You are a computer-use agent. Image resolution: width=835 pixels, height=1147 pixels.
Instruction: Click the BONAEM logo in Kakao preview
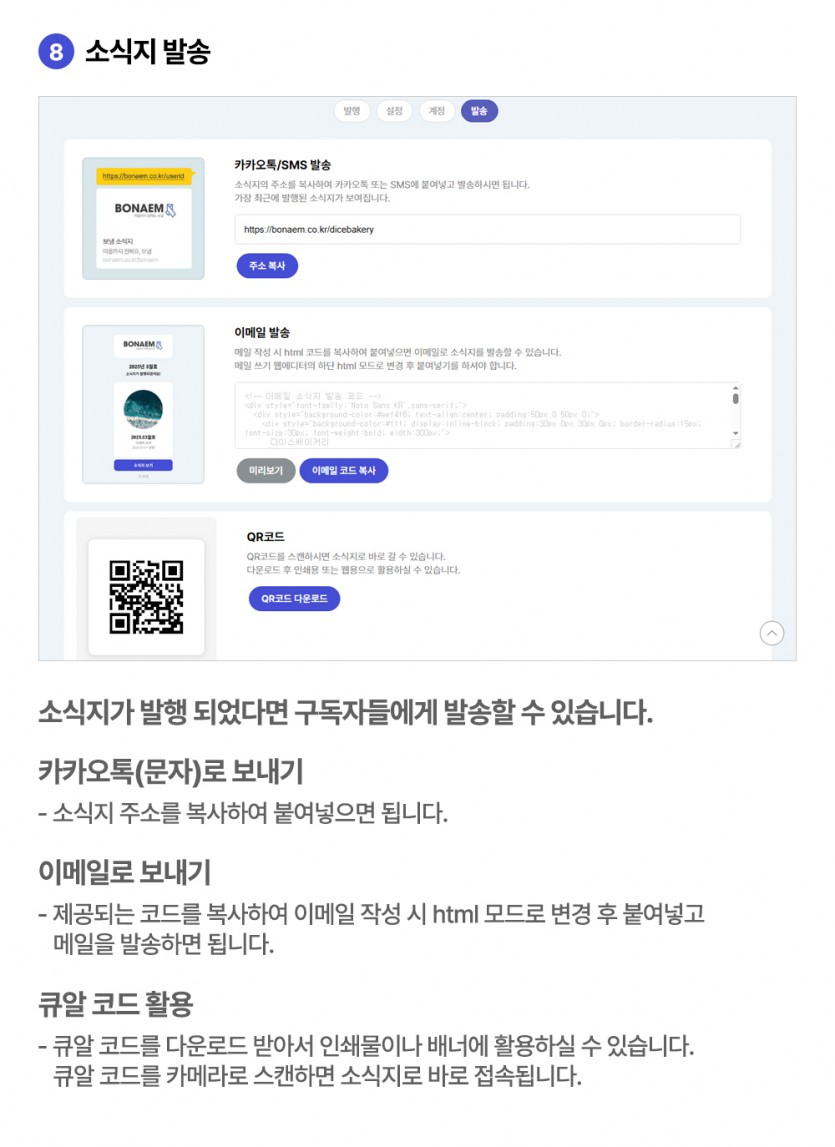pyautogui.click(x=145, y=210)
